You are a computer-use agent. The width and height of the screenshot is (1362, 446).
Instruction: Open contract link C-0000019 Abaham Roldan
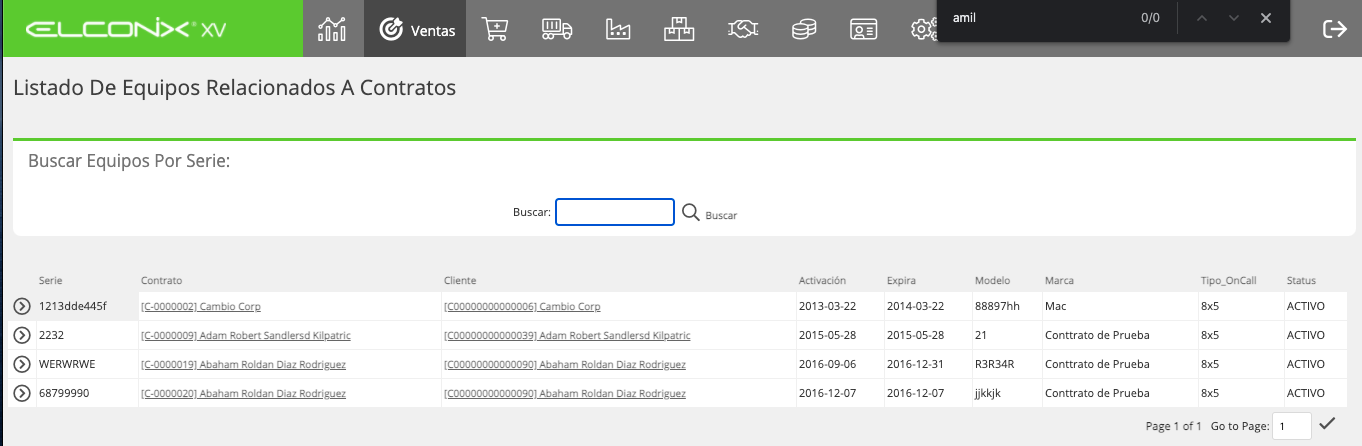click(243, 365)
